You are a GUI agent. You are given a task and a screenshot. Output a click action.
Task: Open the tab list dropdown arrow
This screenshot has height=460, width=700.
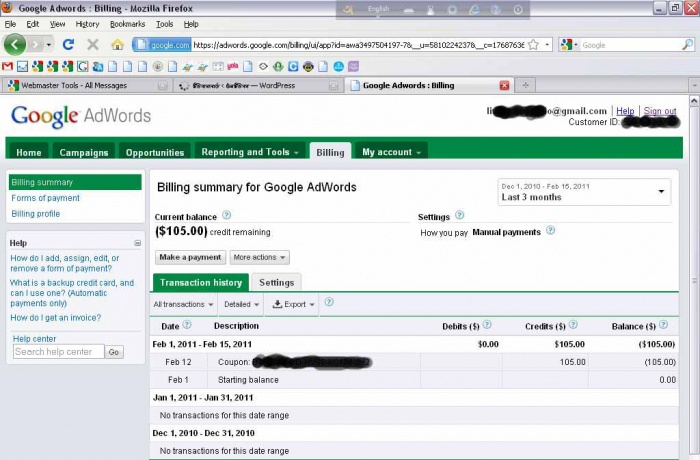click(694, 85)
